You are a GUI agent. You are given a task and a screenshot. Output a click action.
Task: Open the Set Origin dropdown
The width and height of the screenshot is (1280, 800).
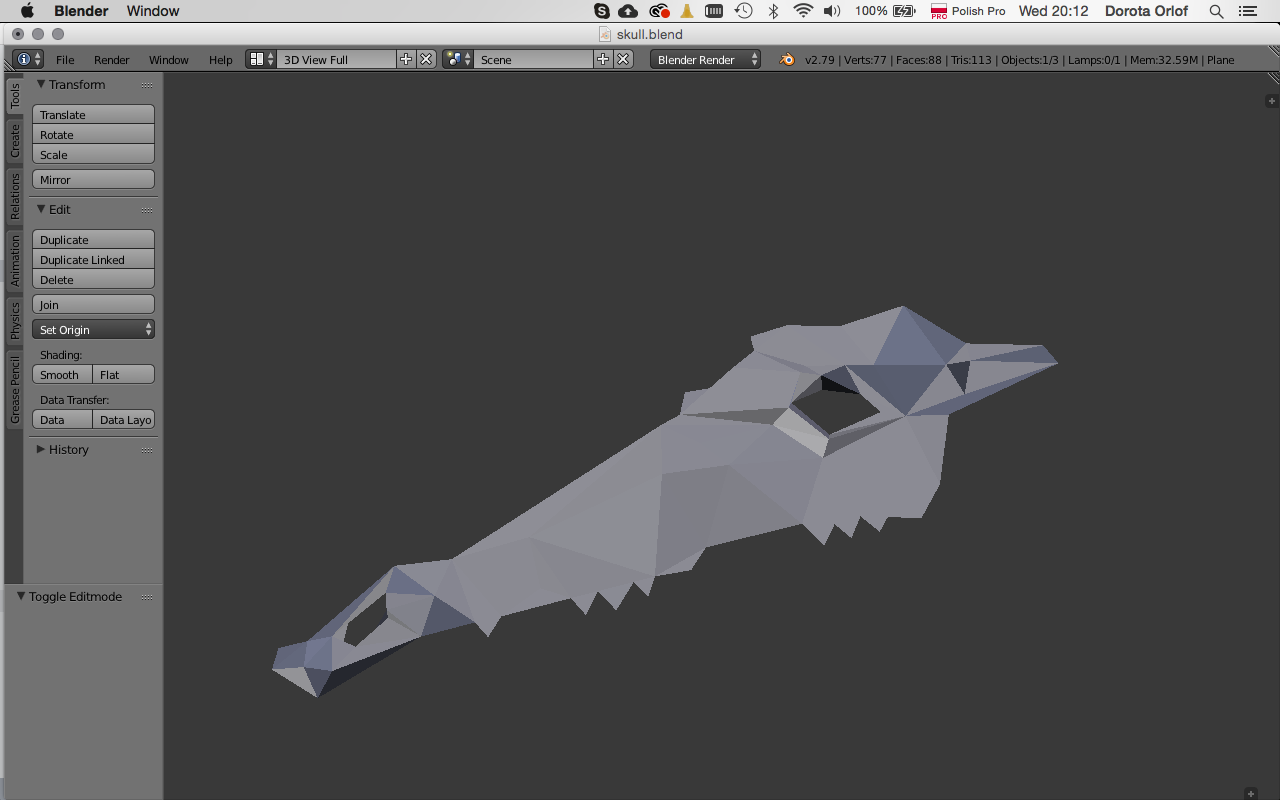pos(93,329)
